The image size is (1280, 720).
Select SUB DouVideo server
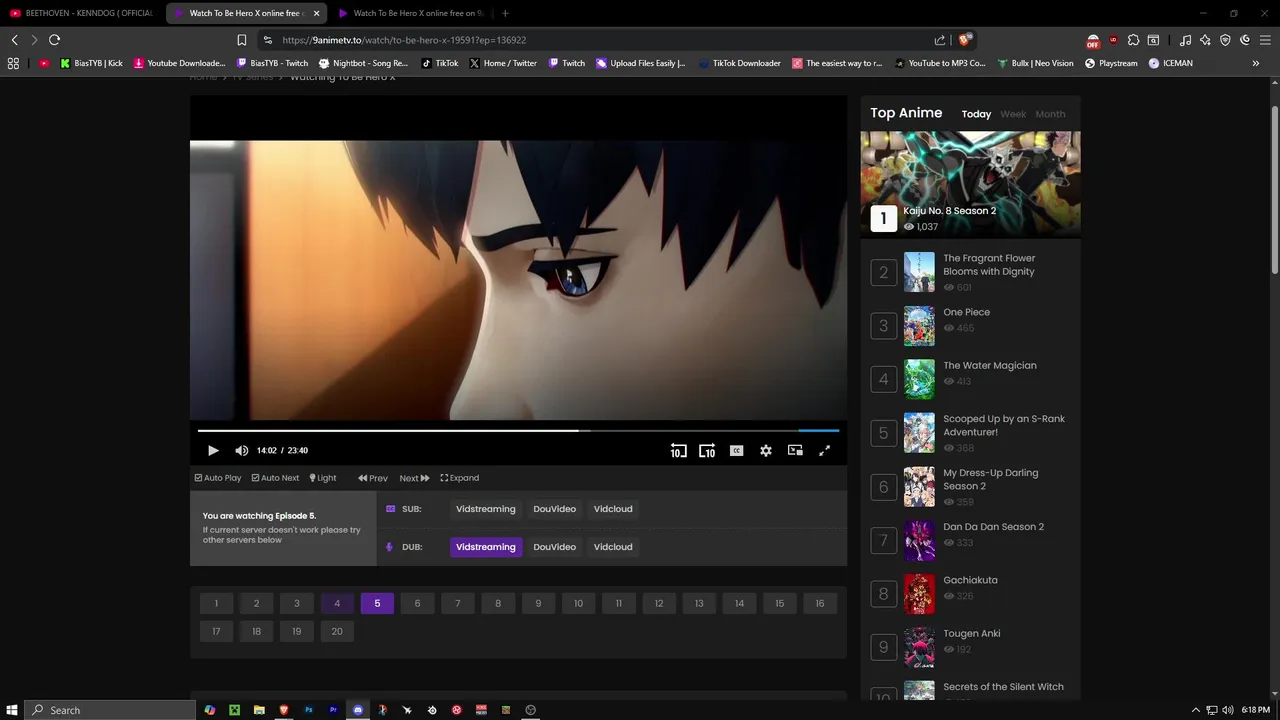555,509
